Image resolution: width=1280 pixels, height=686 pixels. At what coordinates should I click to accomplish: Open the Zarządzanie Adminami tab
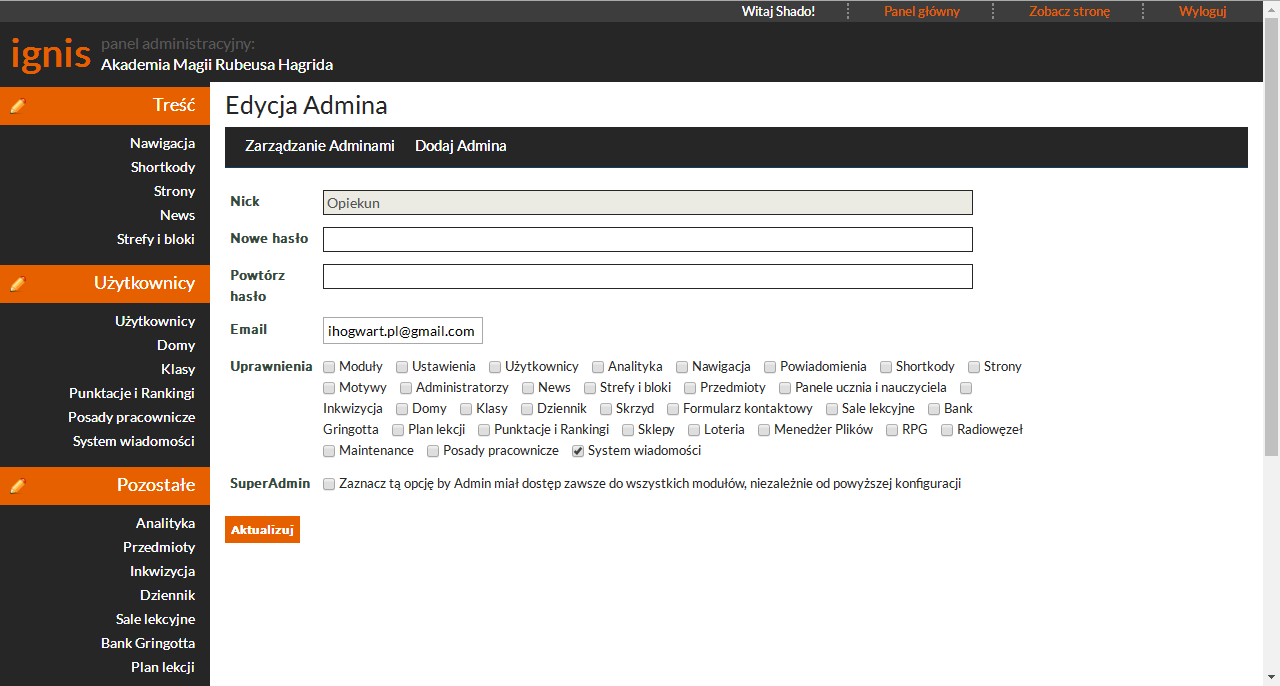(x=320, y=146)
